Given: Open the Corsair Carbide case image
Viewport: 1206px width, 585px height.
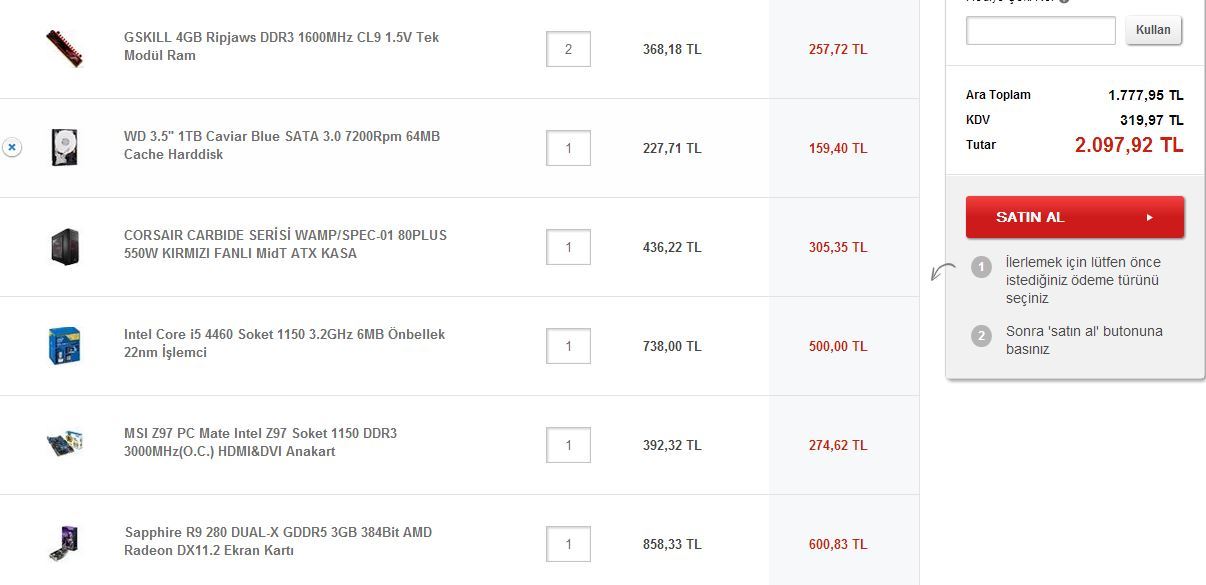Looking at the screenshot, I should point(65,246).
